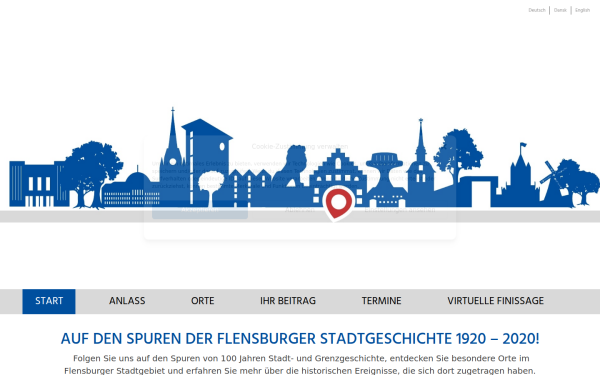Viewport: 600px width, 375px height.
Task: Accept cookies with the Akzeptieren button
Action: 200,210
